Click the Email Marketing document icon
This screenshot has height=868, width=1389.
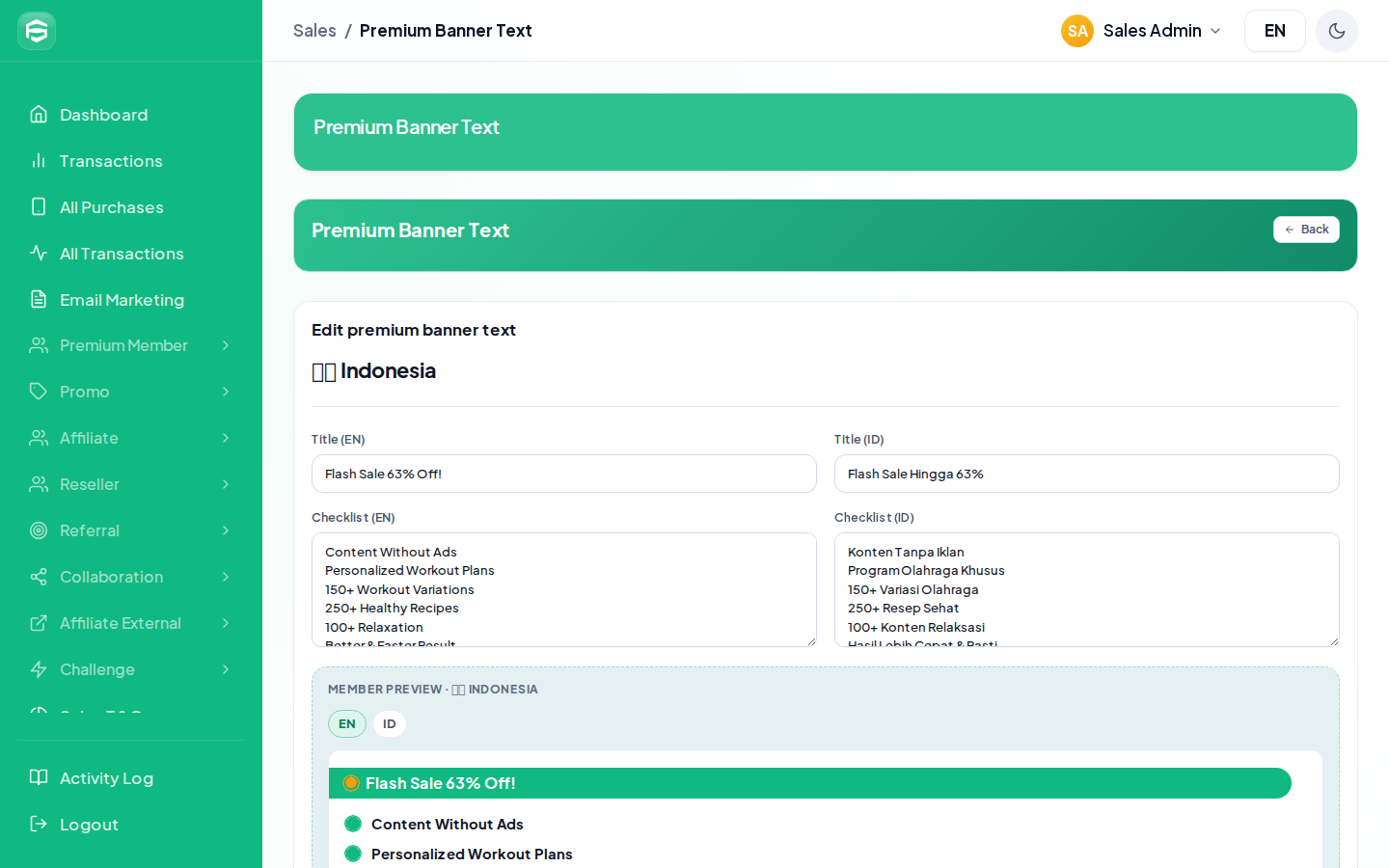(x=39, y=300)
